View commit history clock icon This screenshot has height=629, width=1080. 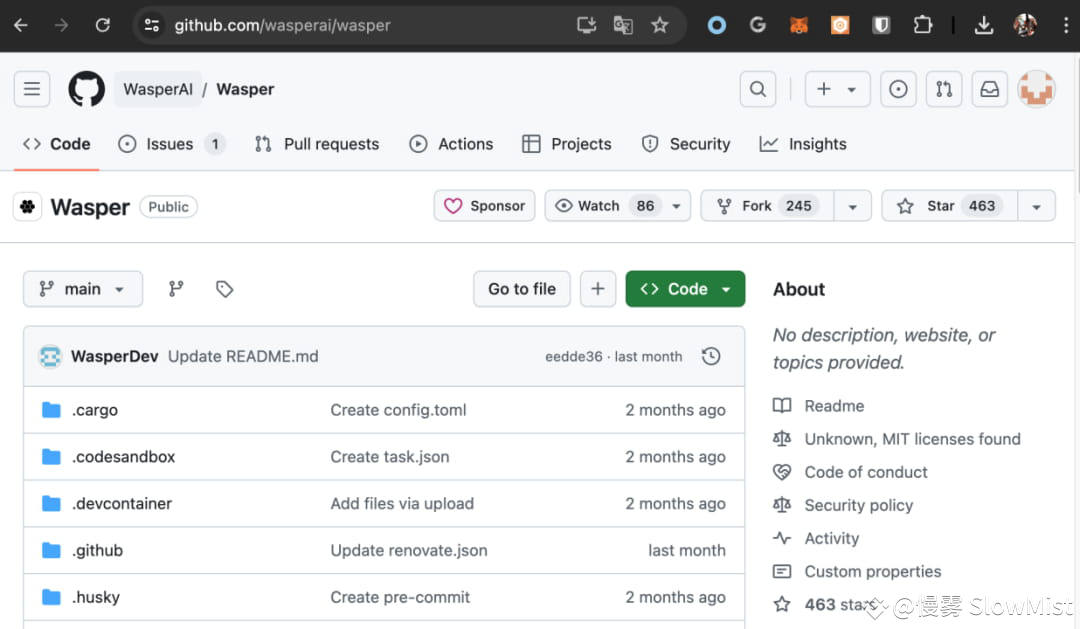[x=711, y=356]
